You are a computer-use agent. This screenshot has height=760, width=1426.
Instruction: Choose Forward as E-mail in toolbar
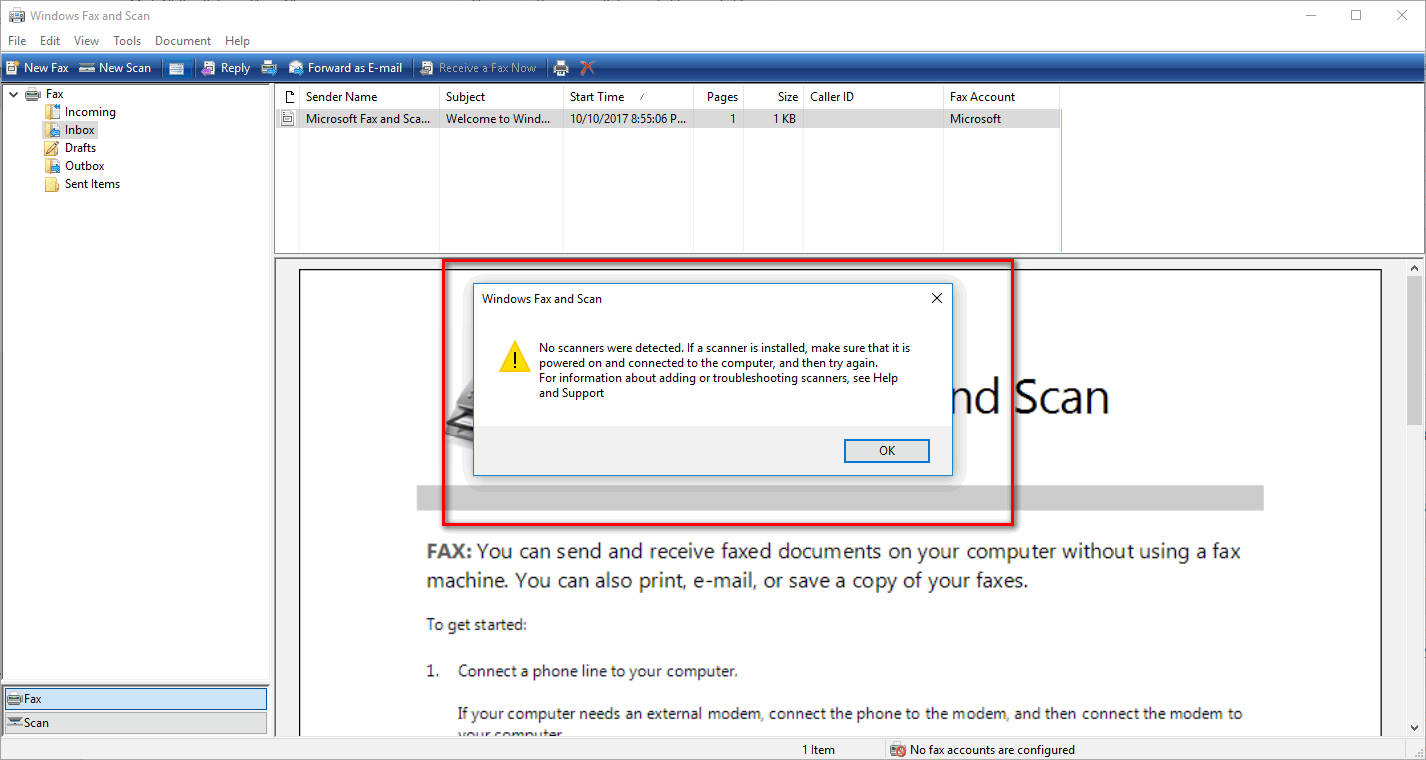(x=345, y=68)
